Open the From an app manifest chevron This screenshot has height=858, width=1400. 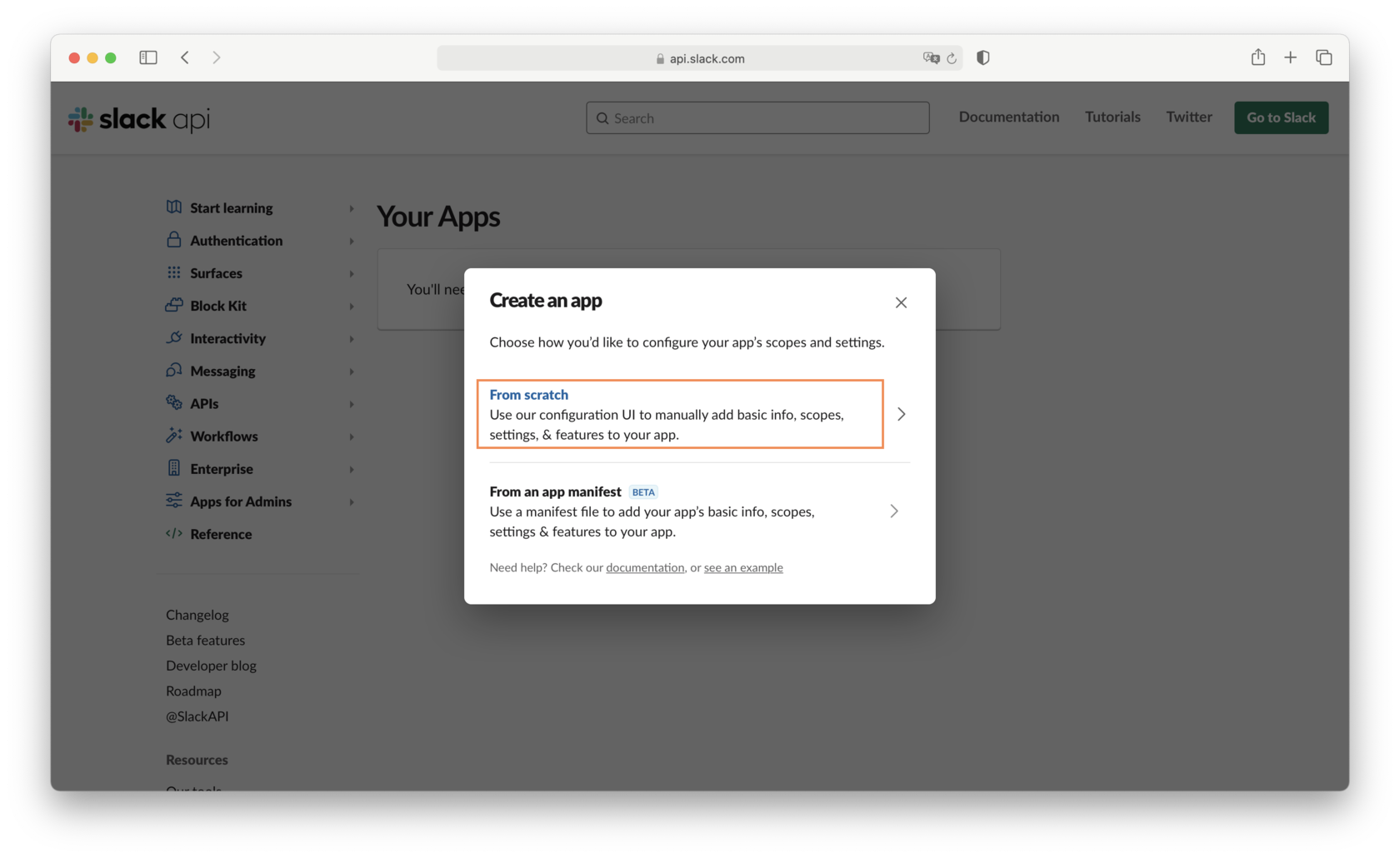tap(893, 511)
